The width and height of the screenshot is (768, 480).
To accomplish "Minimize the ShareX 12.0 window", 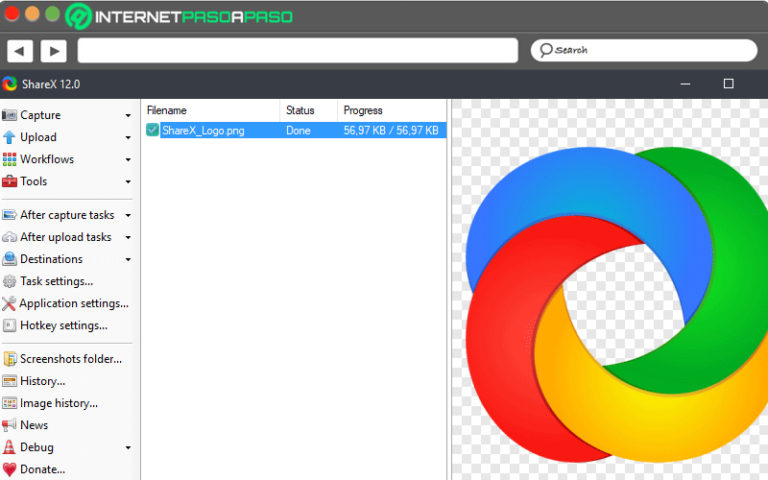I will pos(685,84).
